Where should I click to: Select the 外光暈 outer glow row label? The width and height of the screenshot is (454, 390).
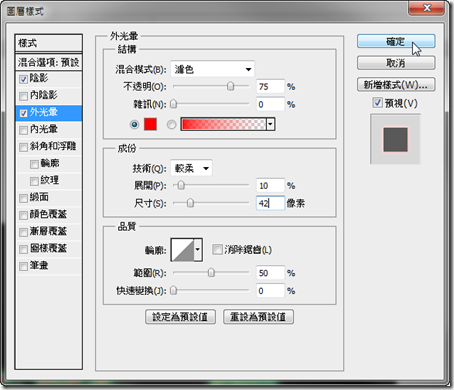point(44,112)
